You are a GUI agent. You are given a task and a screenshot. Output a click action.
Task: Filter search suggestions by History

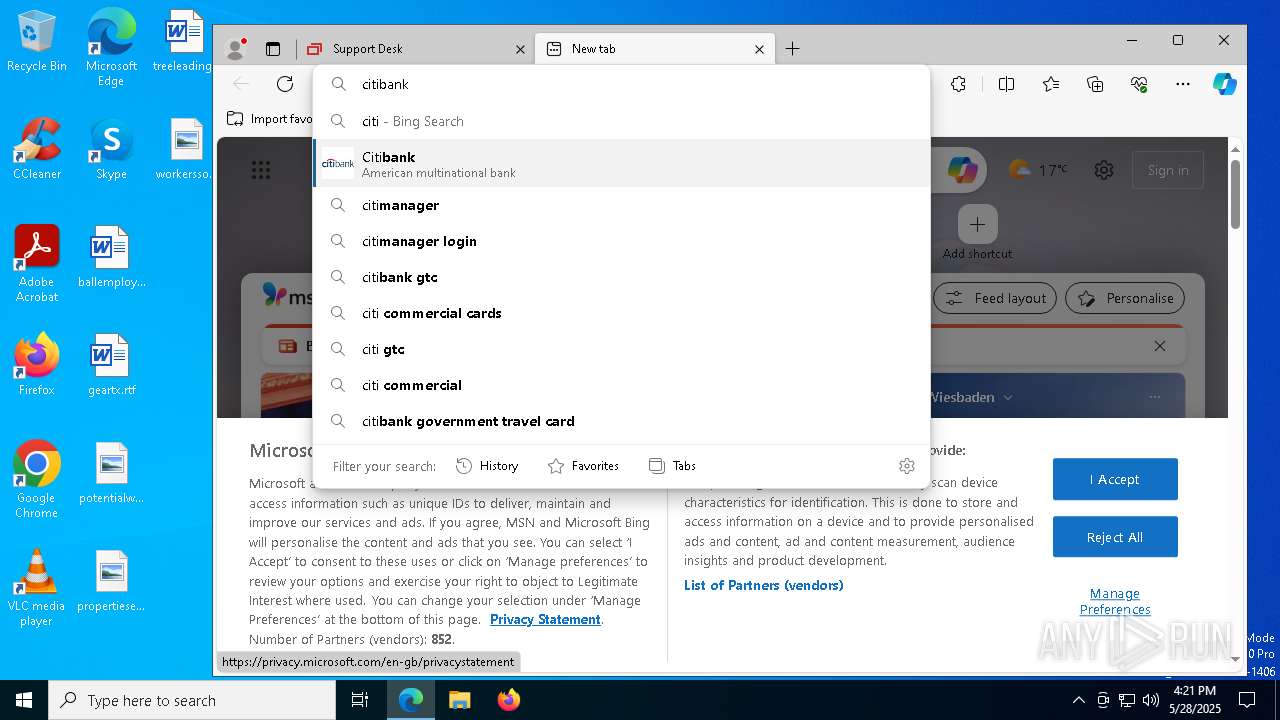[487, 466]
